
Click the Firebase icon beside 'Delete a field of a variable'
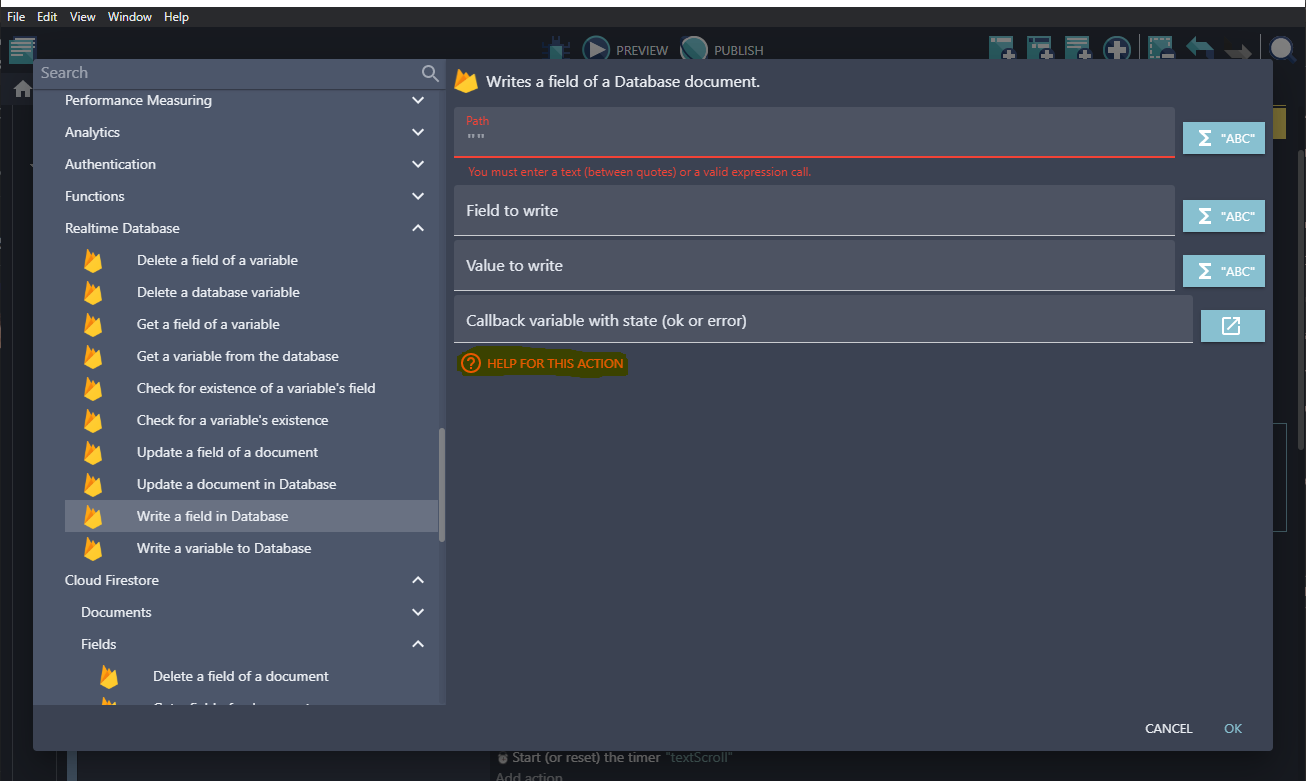pos(93,261)
